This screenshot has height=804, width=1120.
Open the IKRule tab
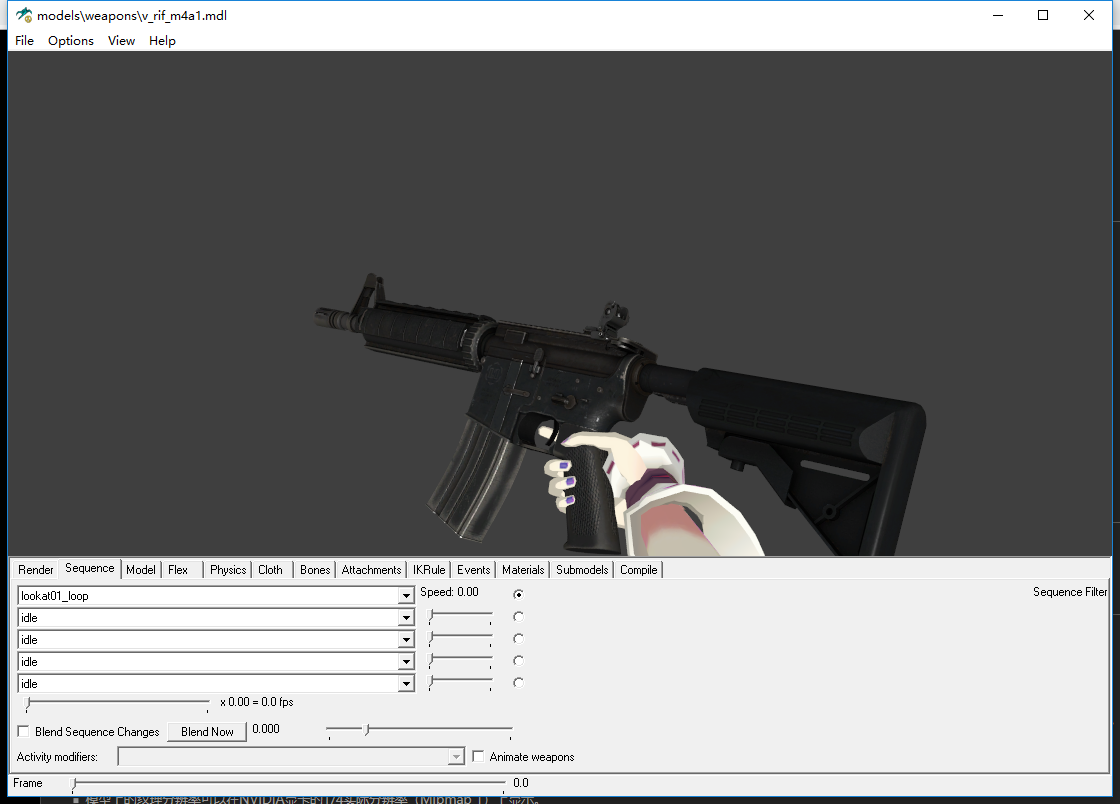[429, 570]
